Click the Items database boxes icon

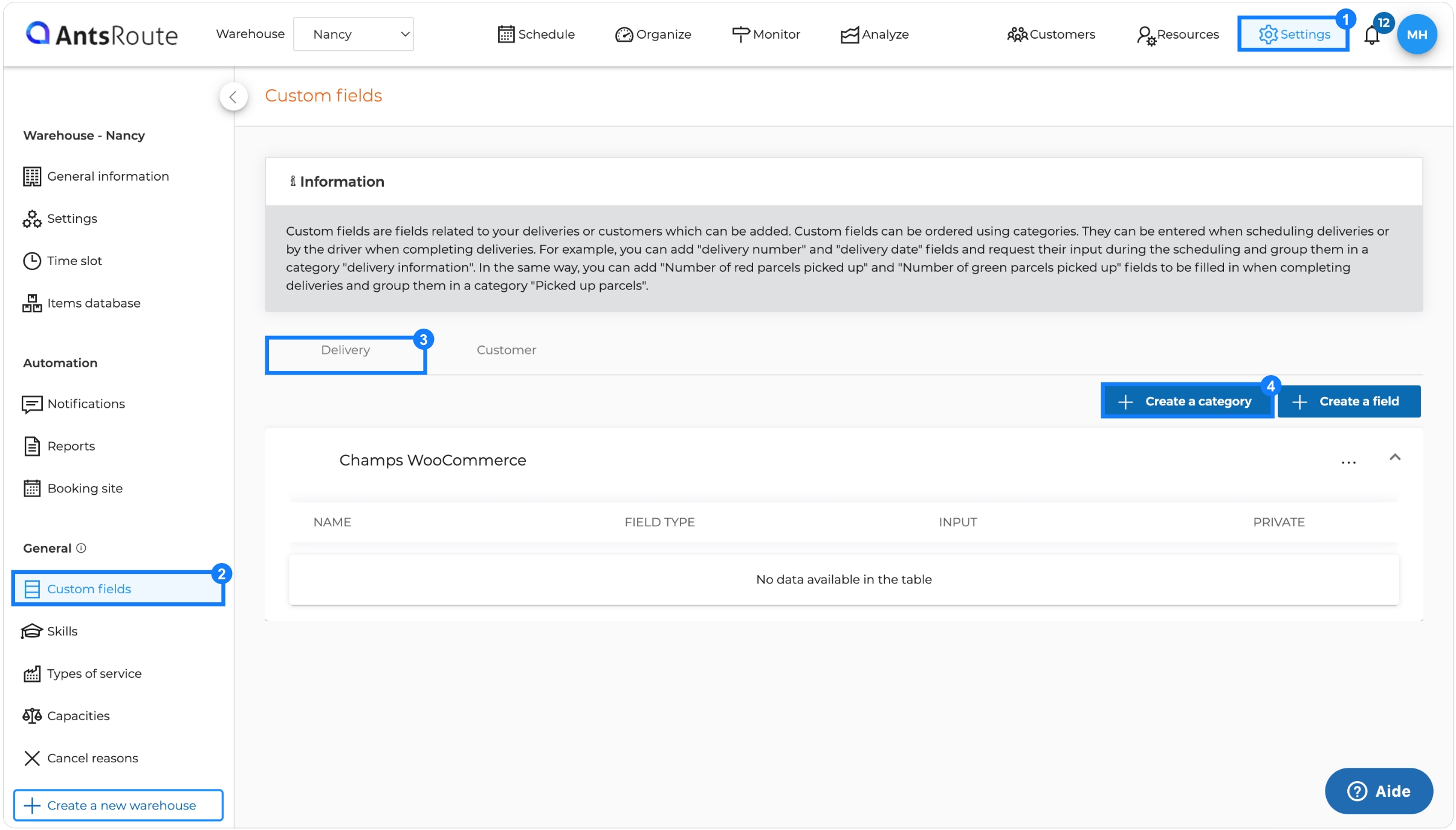32,303
